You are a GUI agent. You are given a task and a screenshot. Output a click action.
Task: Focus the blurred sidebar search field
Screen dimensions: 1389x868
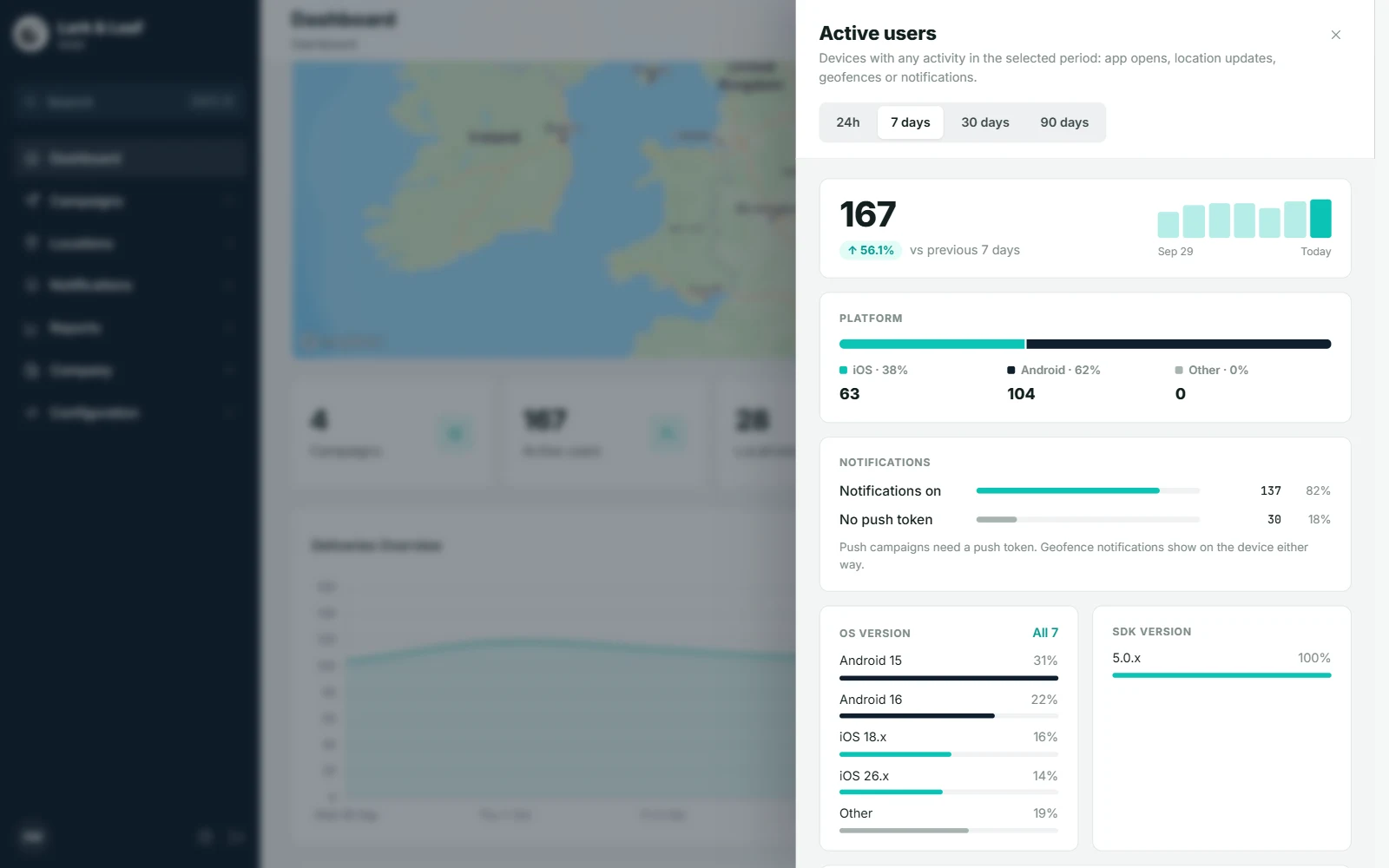(x=129, y=102)
